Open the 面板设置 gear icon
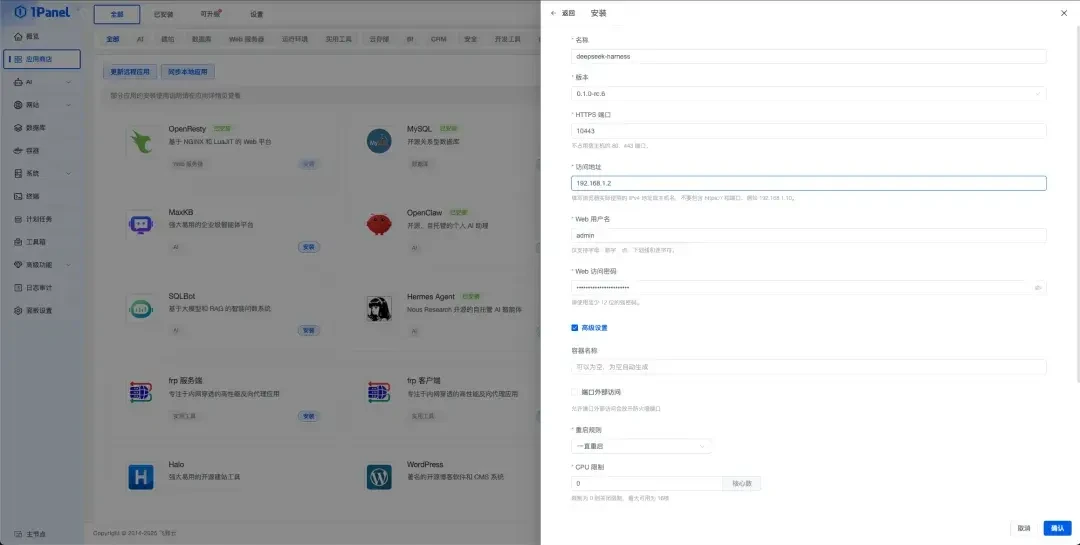This screenshot has width=1080, height=545. 18,310
